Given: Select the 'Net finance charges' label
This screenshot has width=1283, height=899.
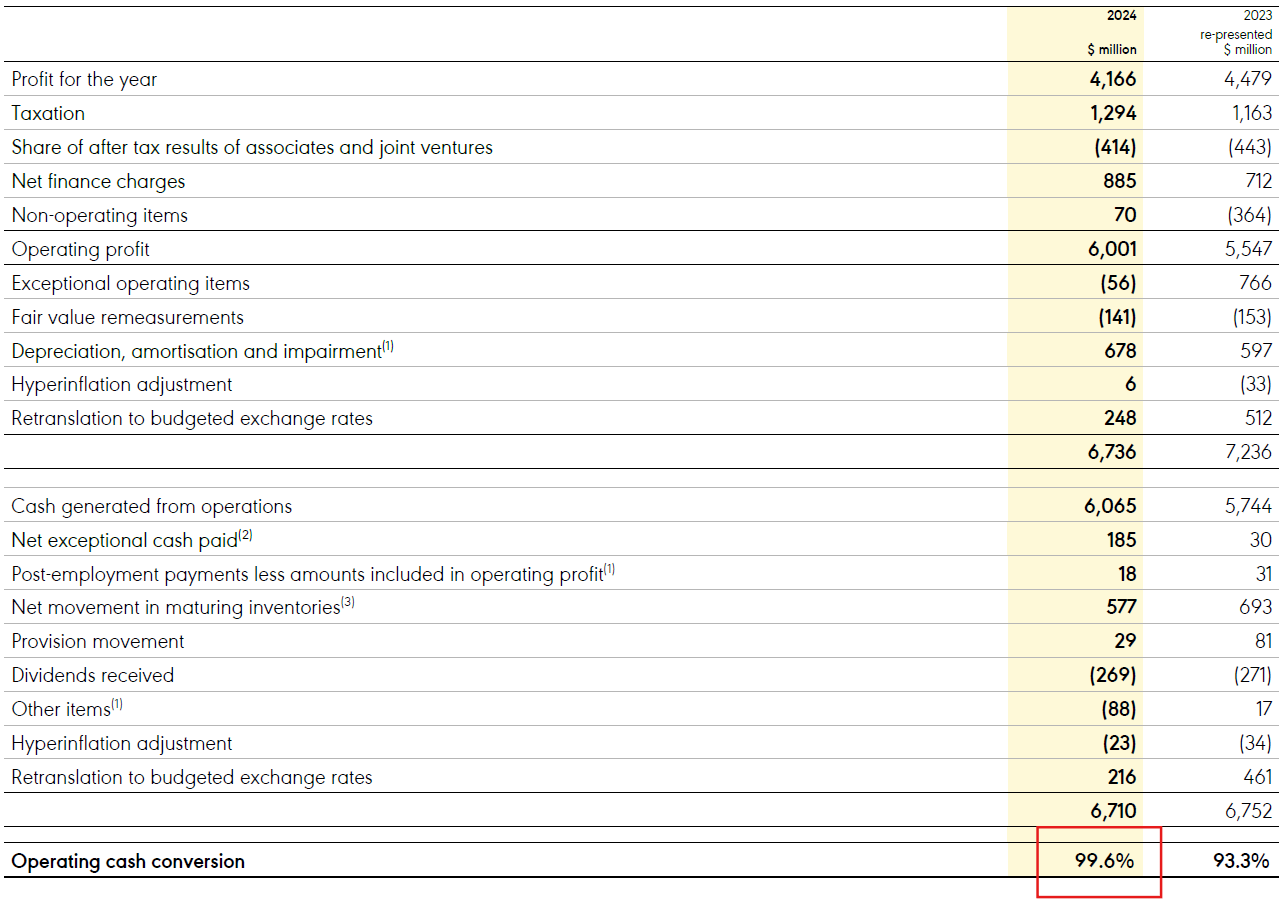Looking at the screenshot, I should [x=98, y=181].
